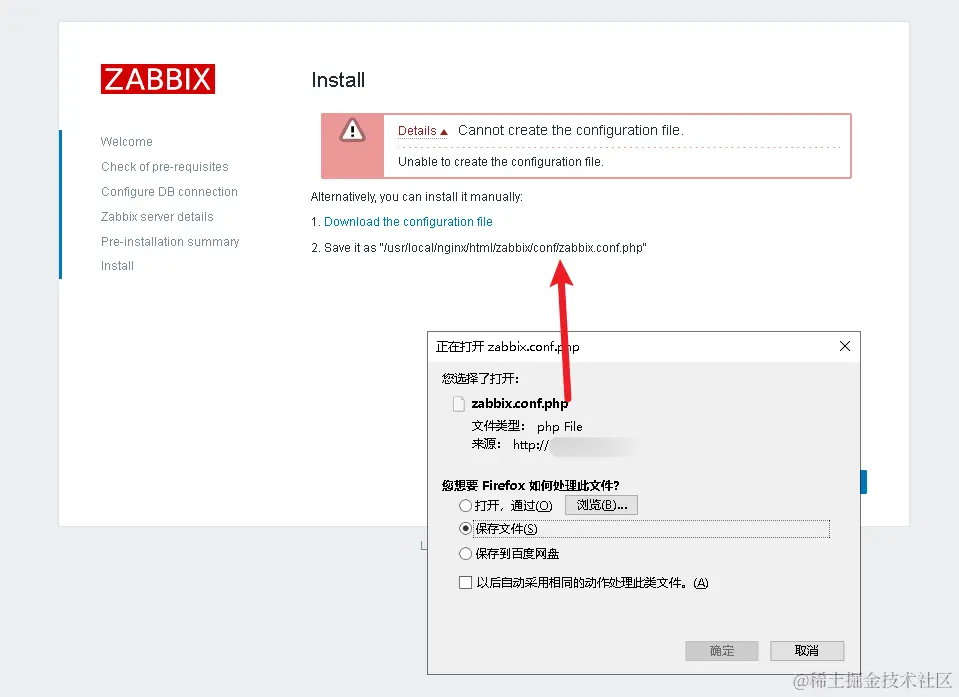Click the bold zabbix.conf.php filename in dialog

pyautogui.click(x=520, y=404)
